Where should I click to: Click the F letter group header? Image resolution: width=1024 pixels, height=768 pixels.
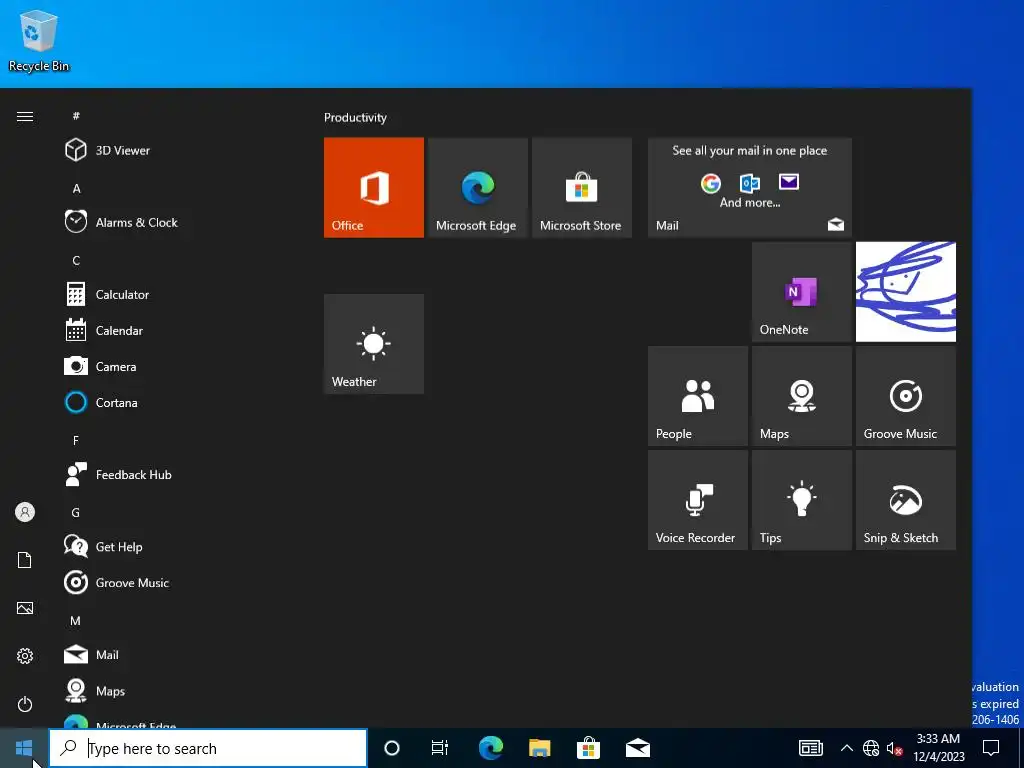click(x=76, y=440)
